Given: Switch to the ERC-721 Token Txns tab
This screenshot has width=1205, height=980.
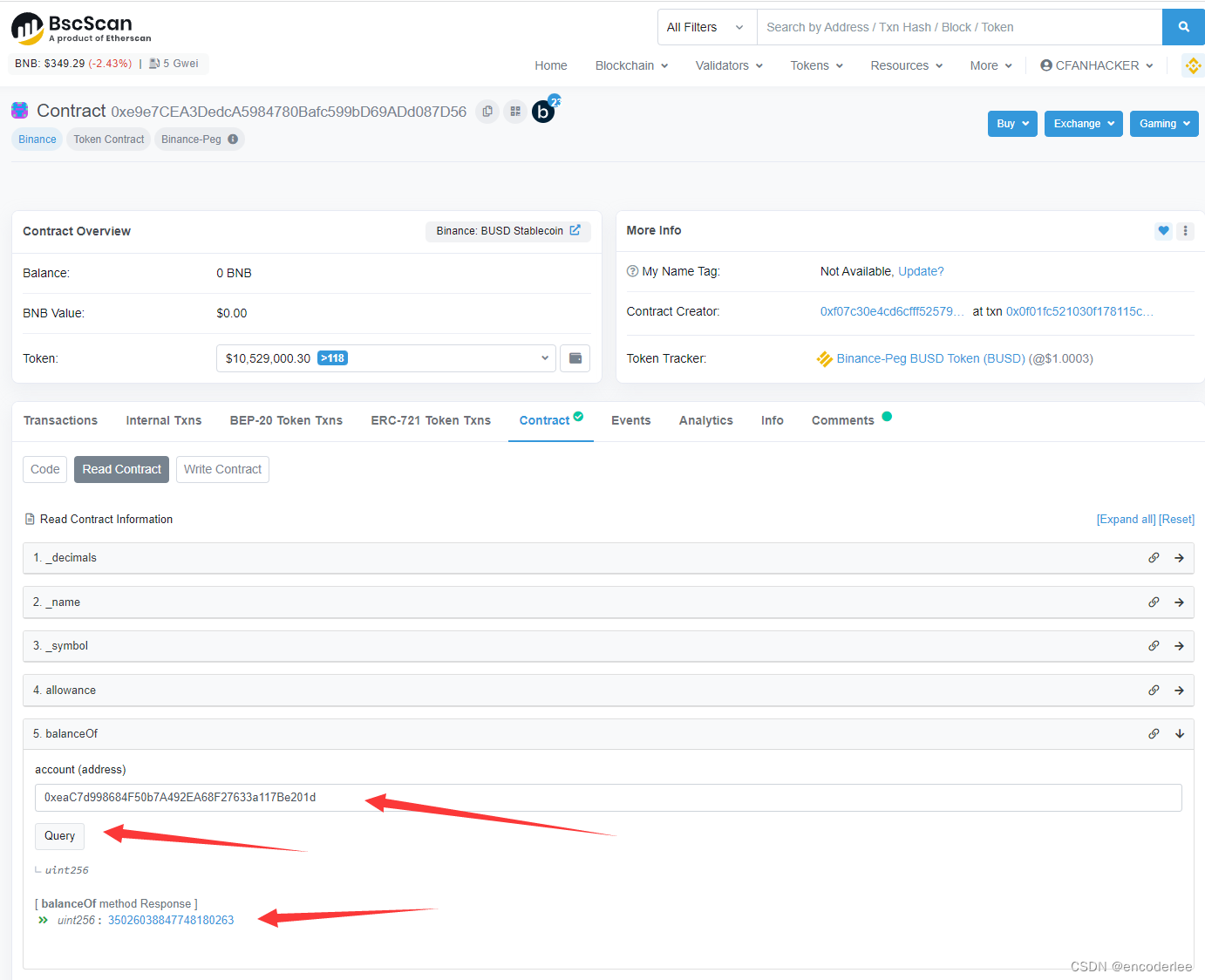Looking at the screenshot, I should click(x=431, y=420).
